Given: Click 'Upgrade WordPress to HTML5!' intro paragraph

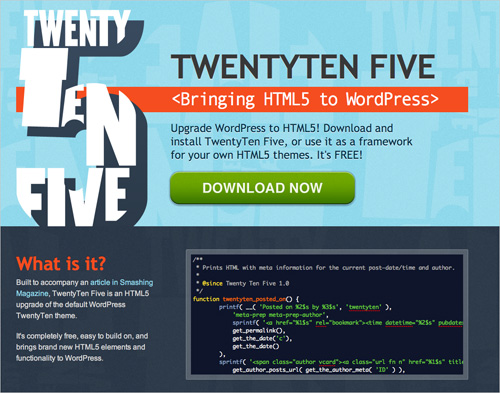Looking at the screenshot, I should tap(291, 142).
